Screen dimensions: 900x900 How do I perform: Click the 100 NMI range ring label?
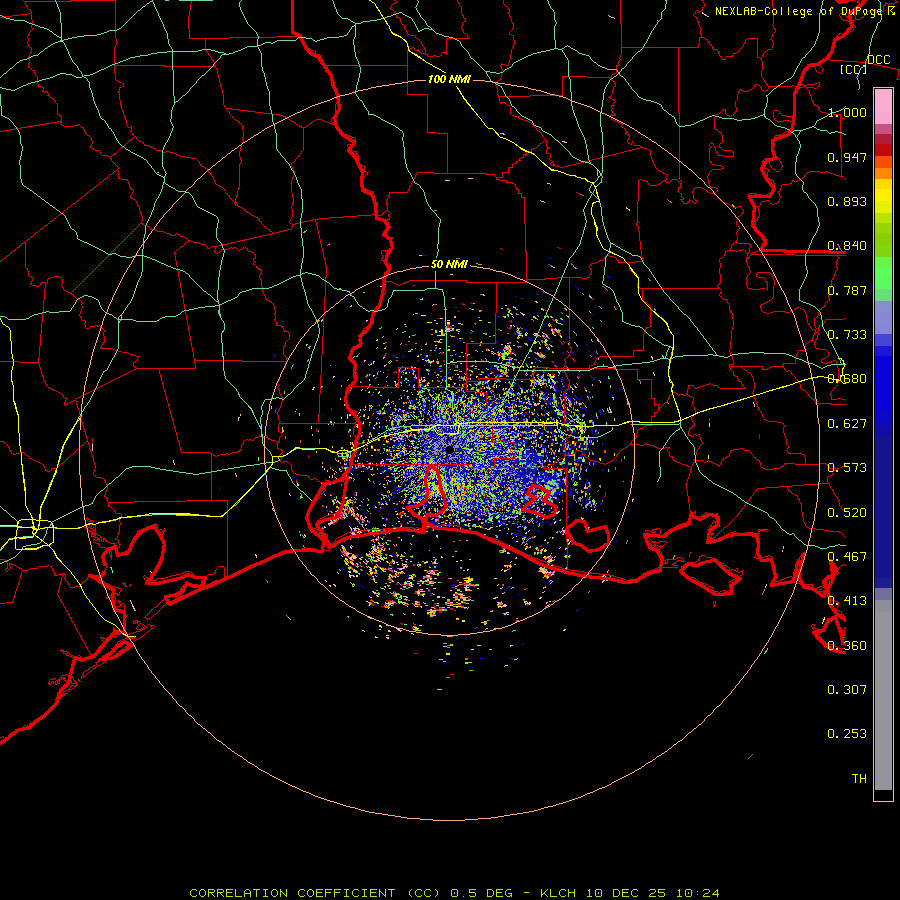[x=449, y=79]
